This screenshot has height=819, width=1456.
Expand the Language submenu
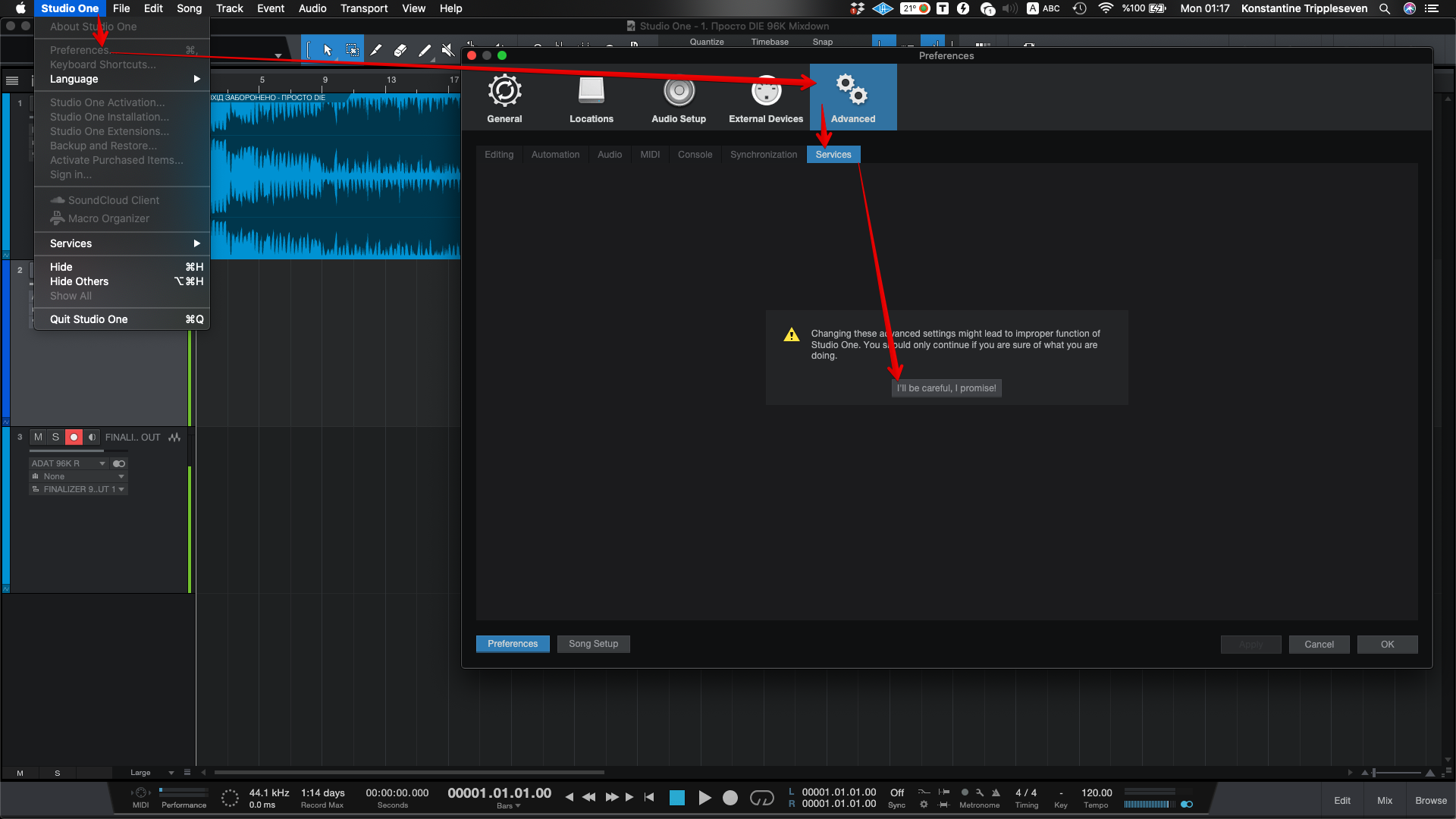[122, 79]
